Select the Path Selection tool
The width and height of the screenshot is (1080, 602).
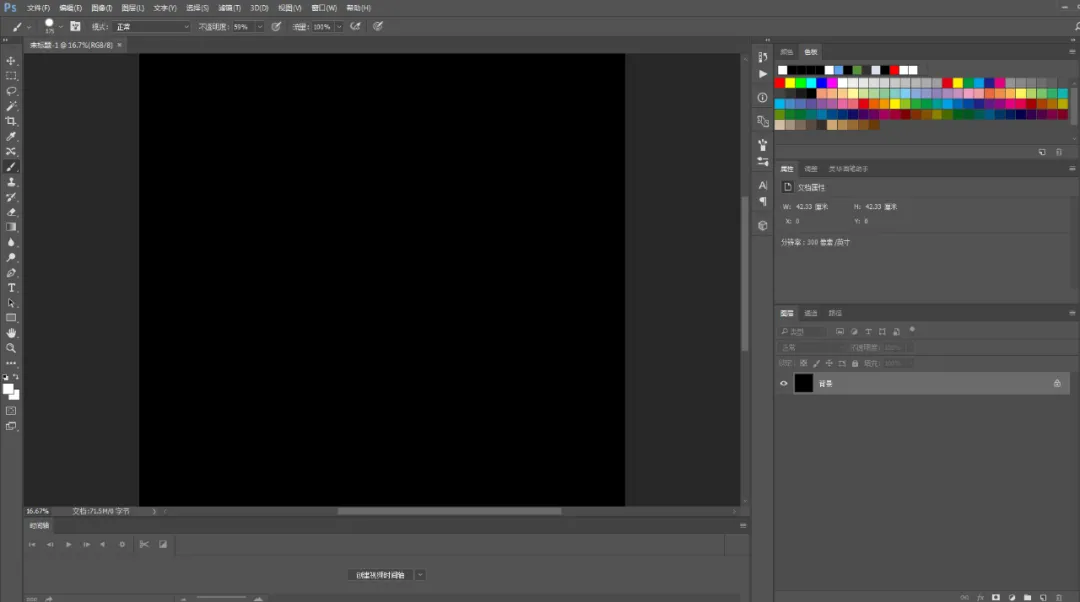11,303
